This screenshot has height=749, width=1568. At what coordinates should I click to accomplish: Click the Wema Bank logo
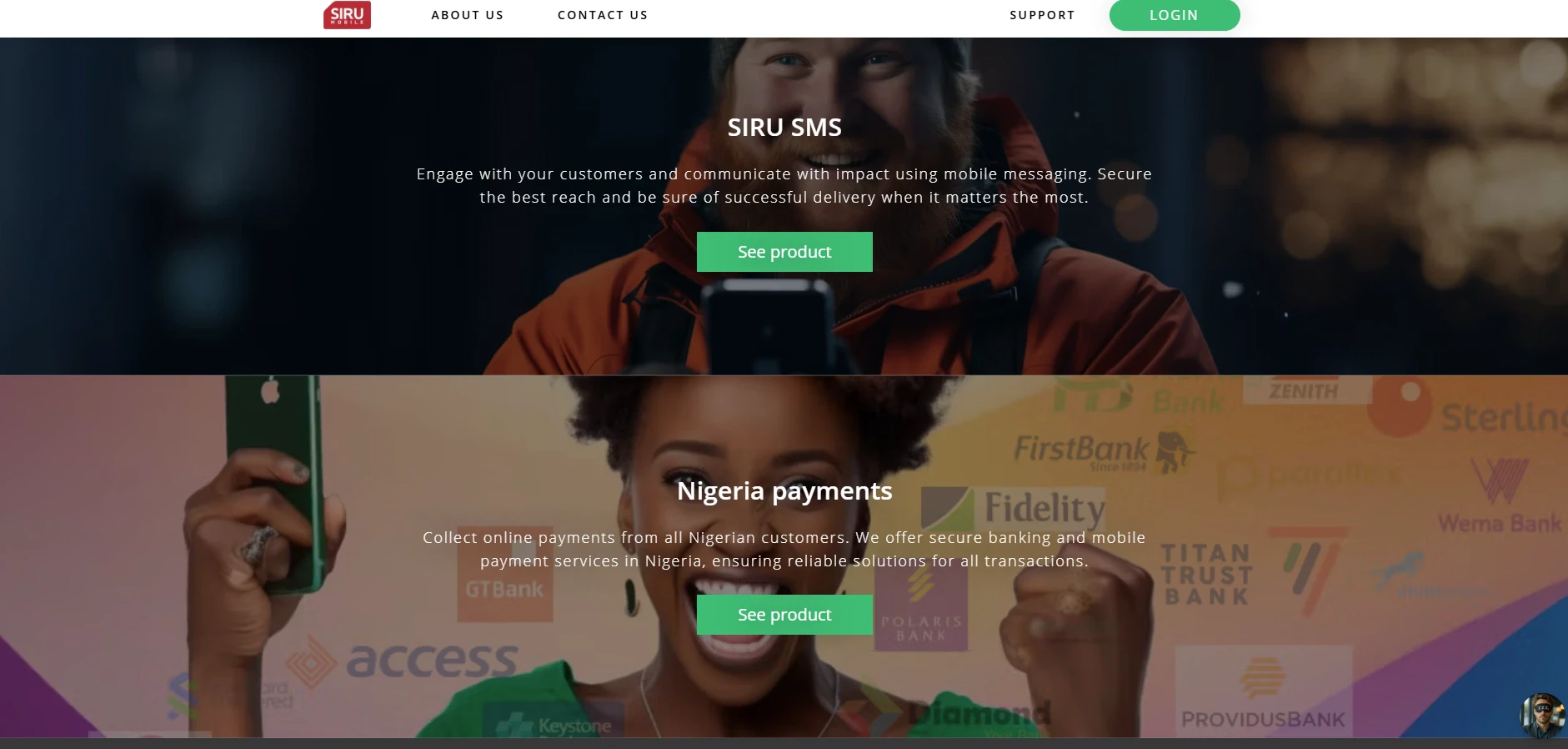click(x=1500, y=497)
